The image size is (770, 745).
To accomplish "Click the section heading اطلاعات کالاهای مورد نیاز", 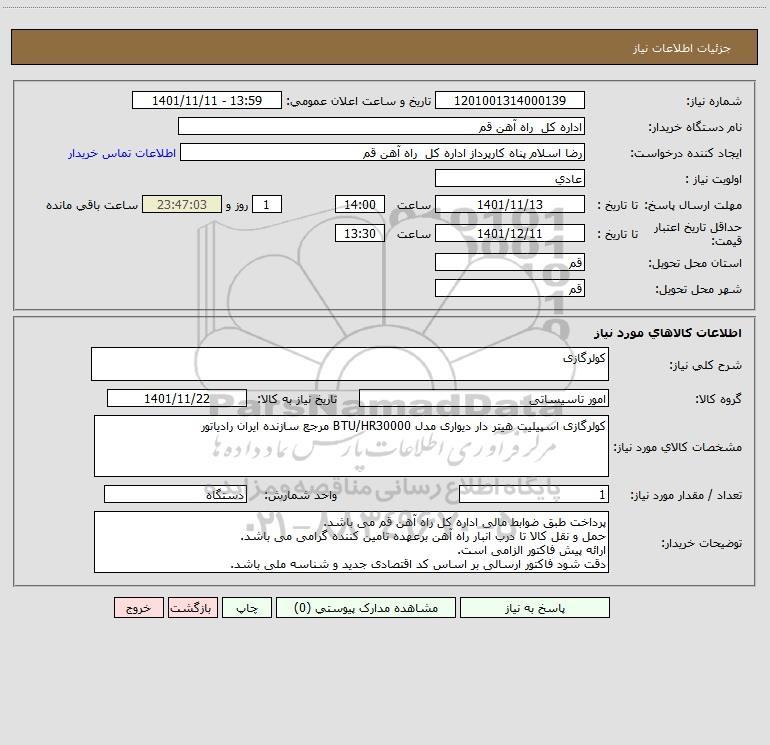I will (x=668, y=333).
